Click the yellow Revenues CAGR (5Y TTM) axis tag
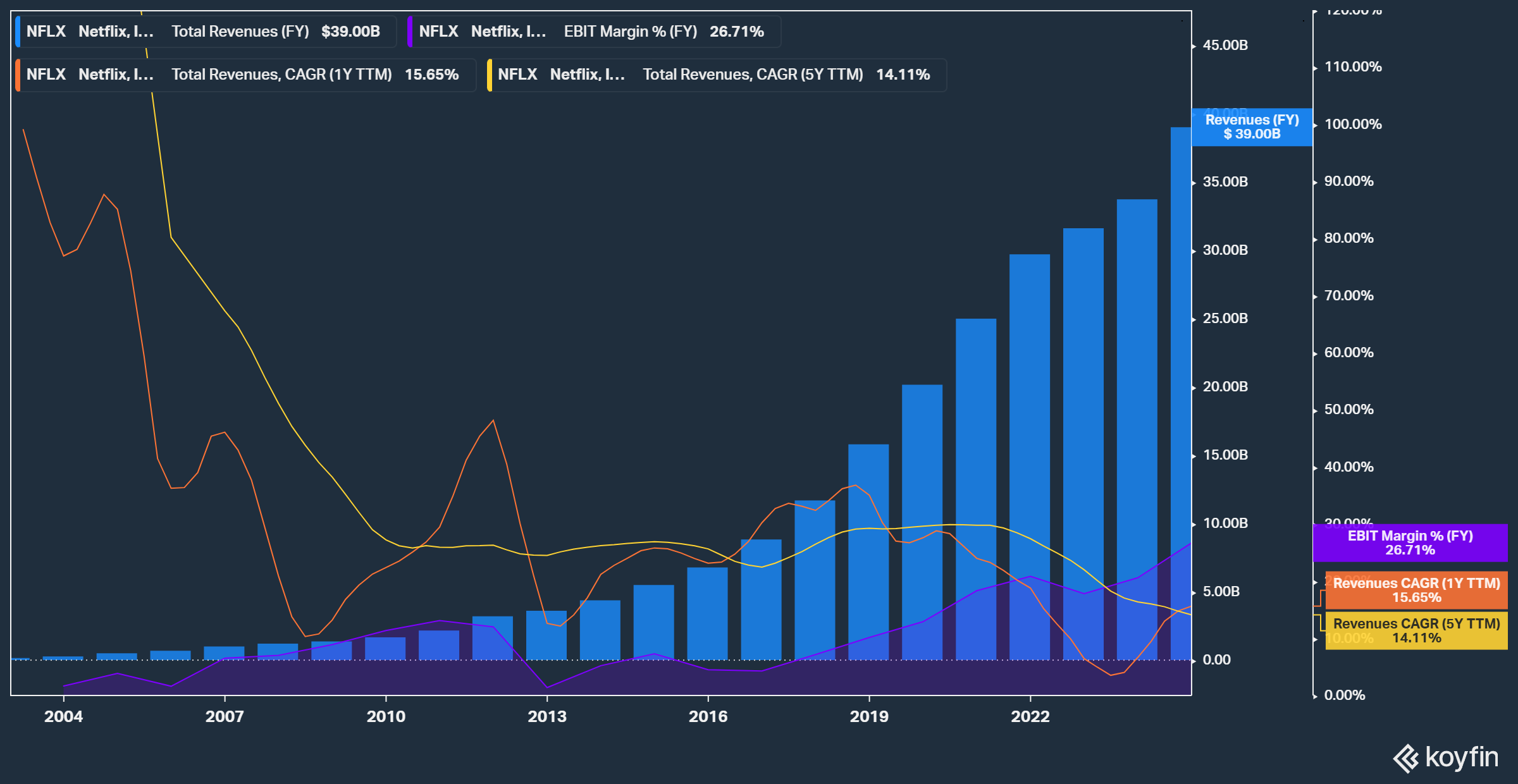Screen dimensions: 1518x784 coord(1416,631)
